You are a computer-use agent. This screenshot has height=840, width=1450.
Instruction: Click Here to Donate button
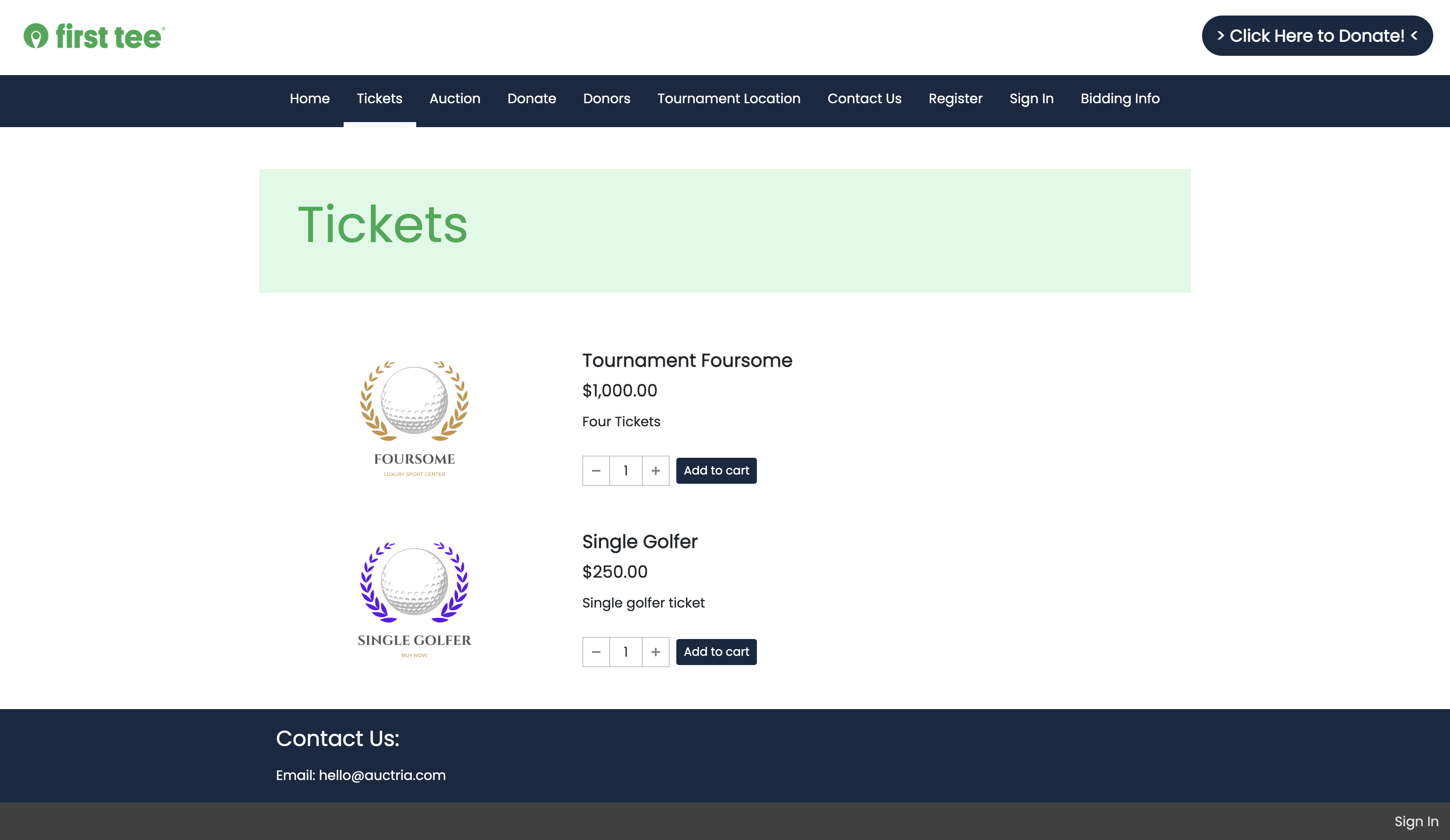click(1317, 36)
